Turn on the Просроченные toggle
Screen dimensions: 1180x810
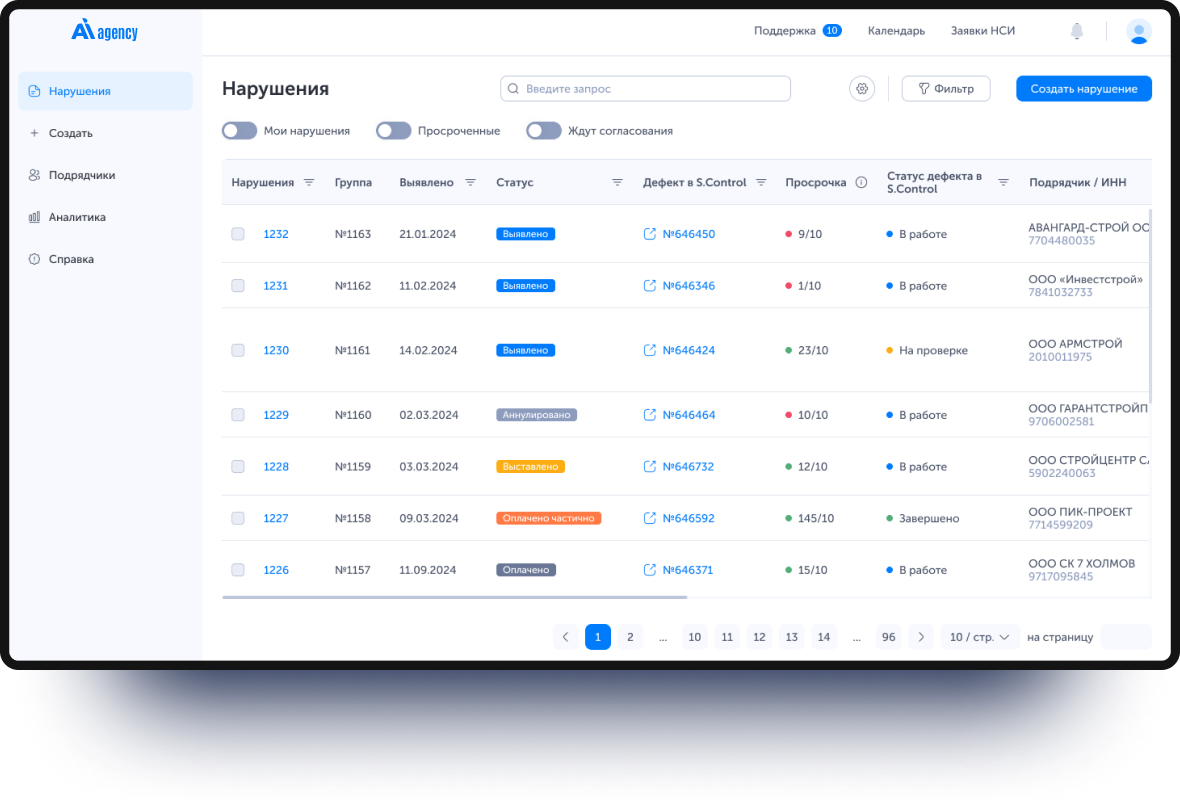point(394,131)
